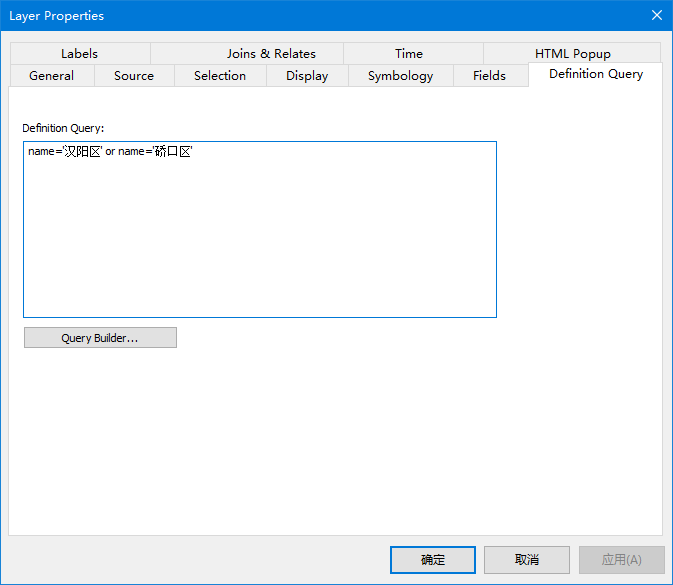Cancel with the 取消 button

point(527,560)
